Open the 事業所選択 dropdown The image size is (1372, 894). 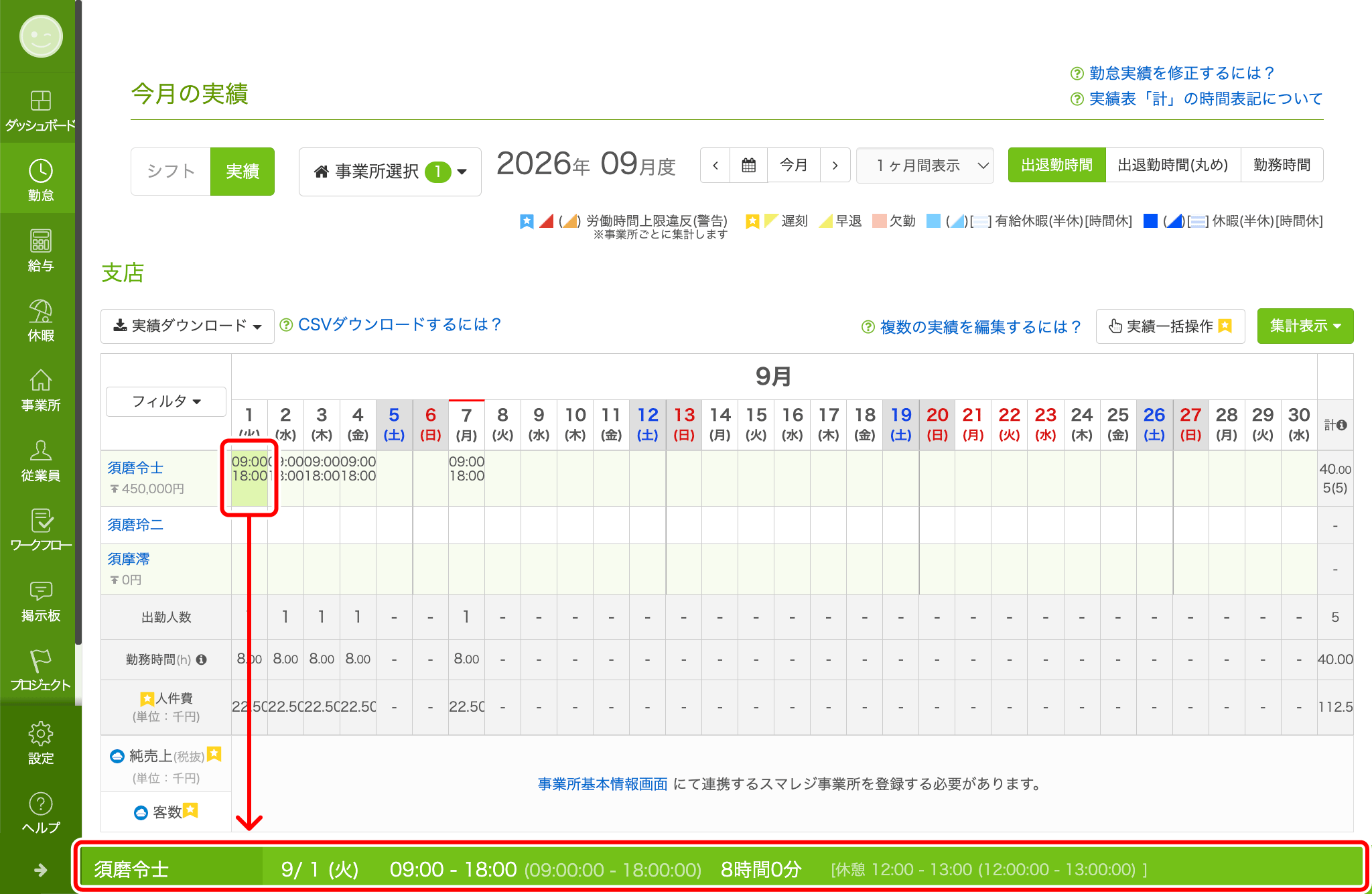click(x=390, y=172)
